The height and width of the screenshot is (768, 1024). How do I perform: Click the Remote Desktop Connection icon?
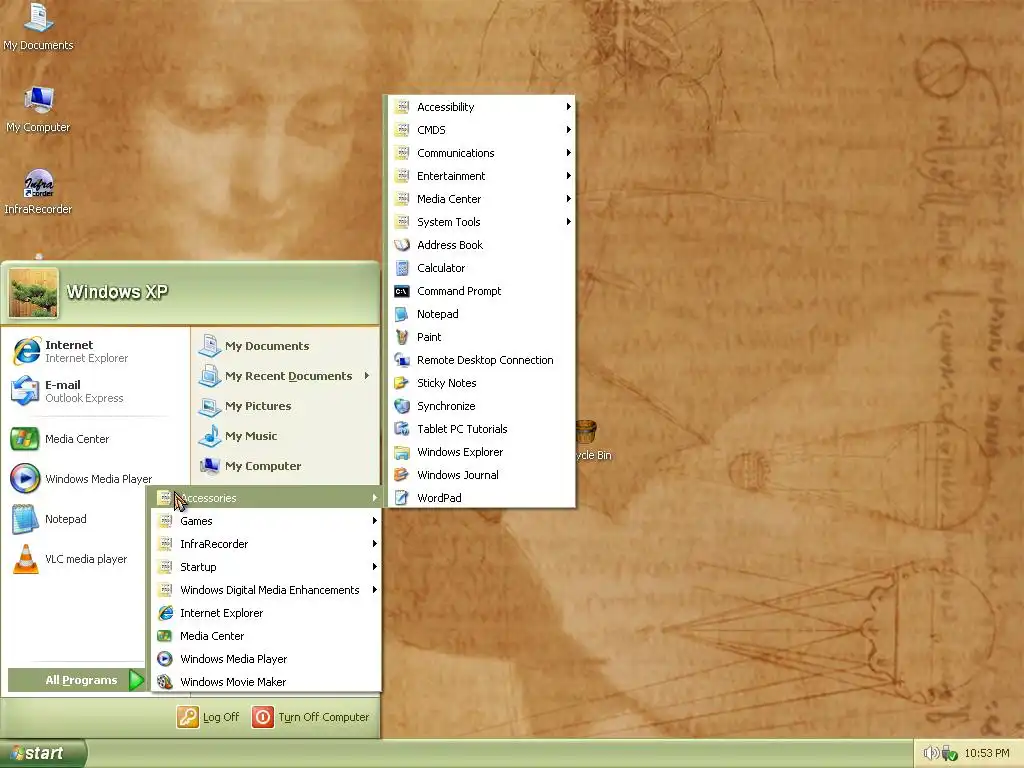402,360
